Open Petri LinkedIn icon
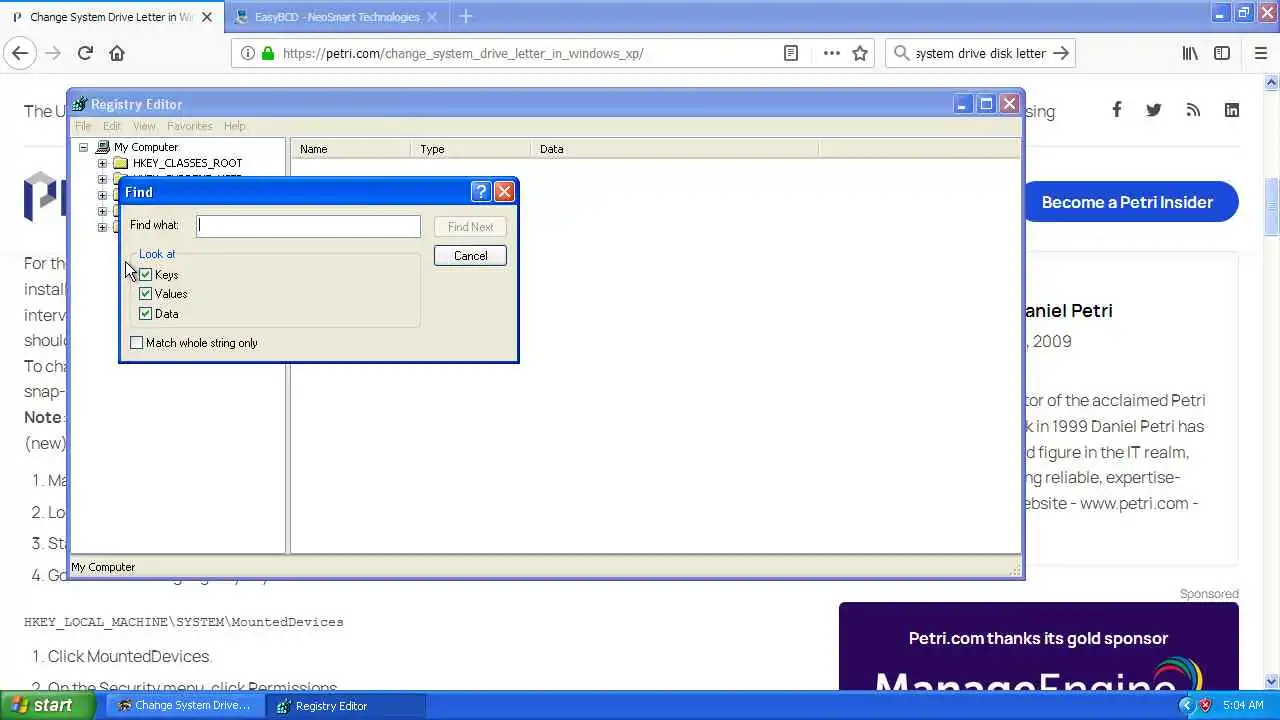The height and width of the screenshot is (720, 1280). (1232, 110)
